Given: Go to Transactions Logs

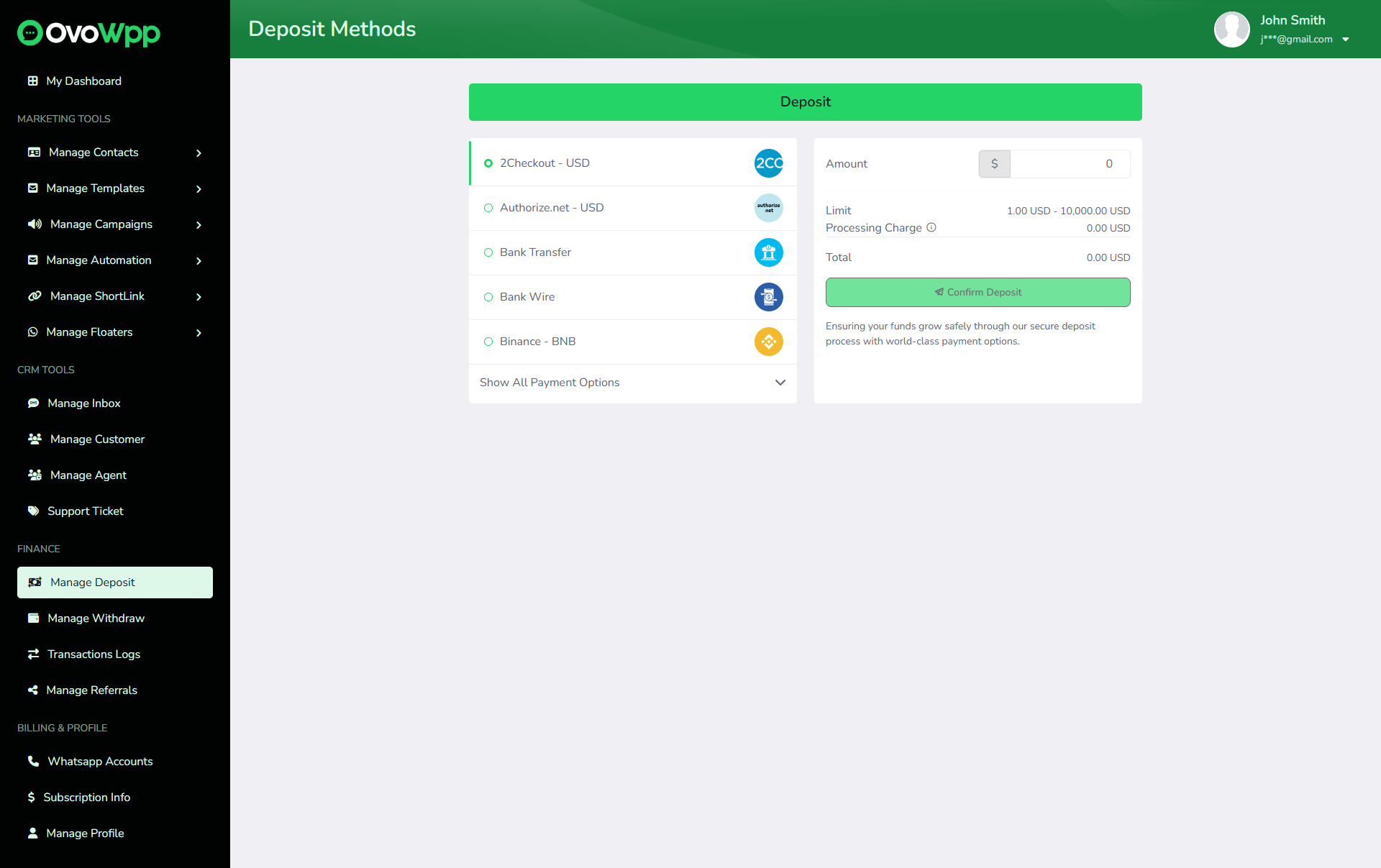Looking at the screenshot, I should tap(94, 654).
